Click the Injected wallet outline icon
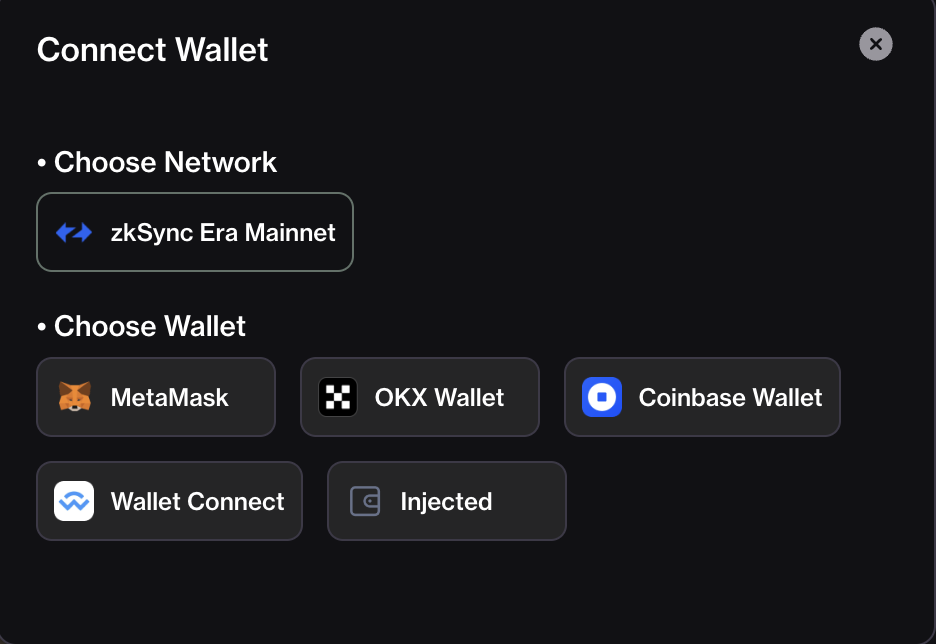Screen dimensions: 936x644 click(365, 501)
